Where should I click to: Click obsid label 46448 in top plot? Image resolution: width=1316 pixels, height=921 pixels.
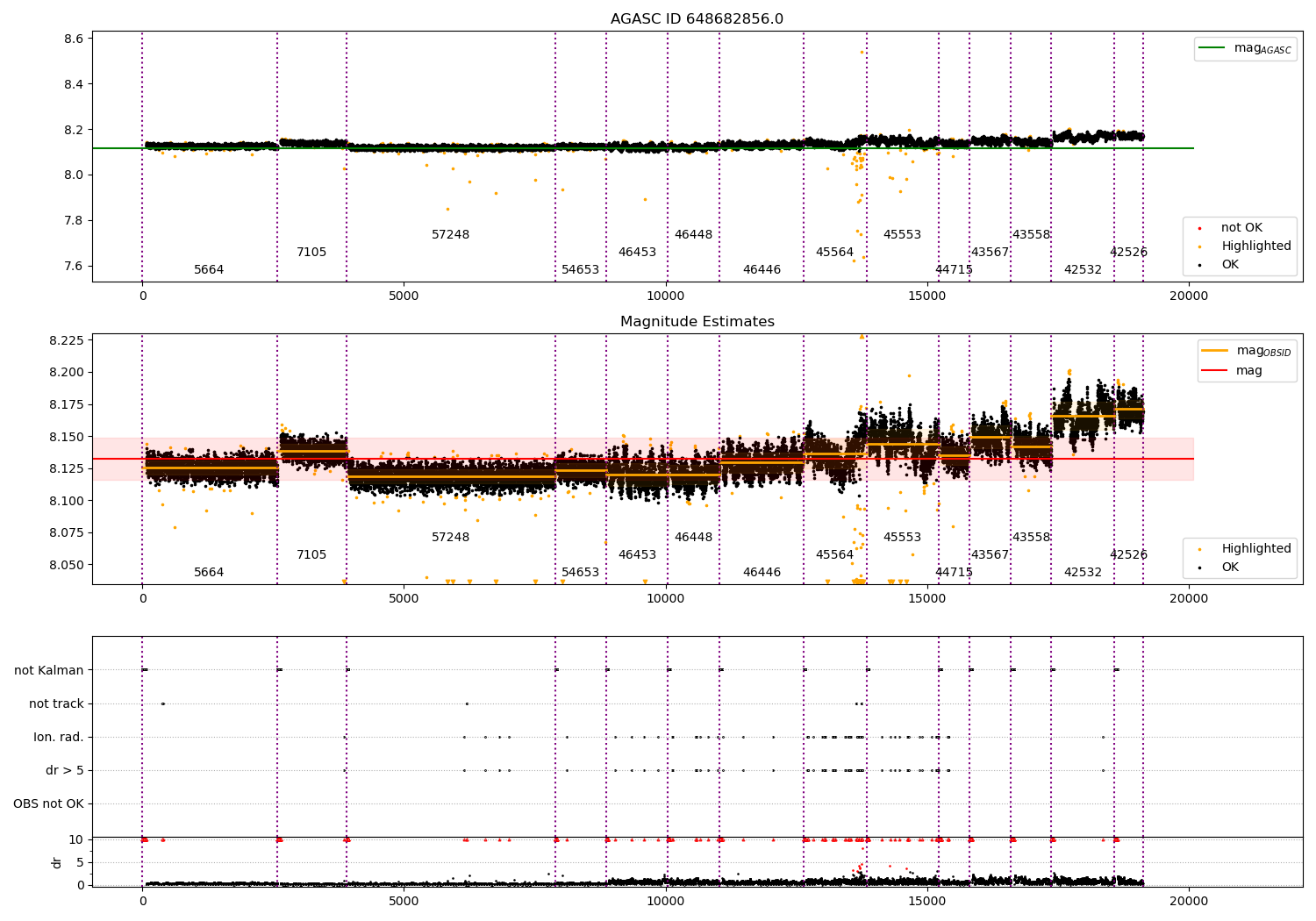tap(694, 235)
